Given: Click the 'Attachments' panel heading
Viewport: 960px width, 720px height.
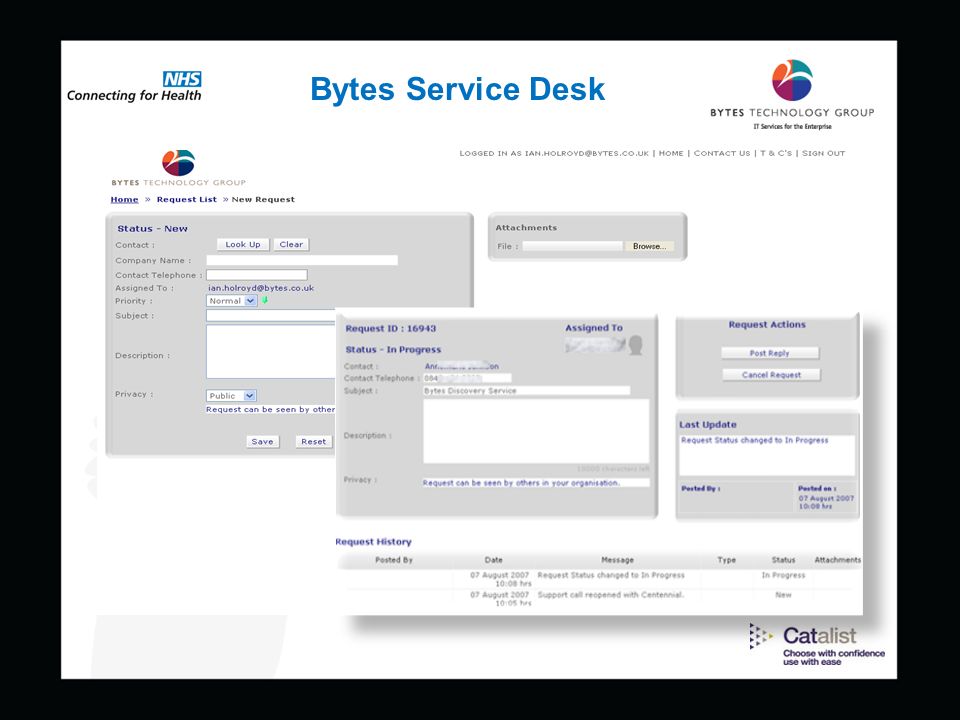Looking at the screenshot, I should [526, 228].
